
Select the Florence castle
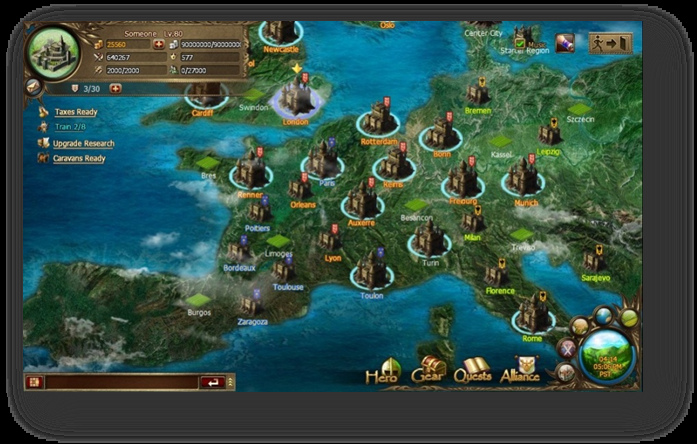click(x=497, y=274)
